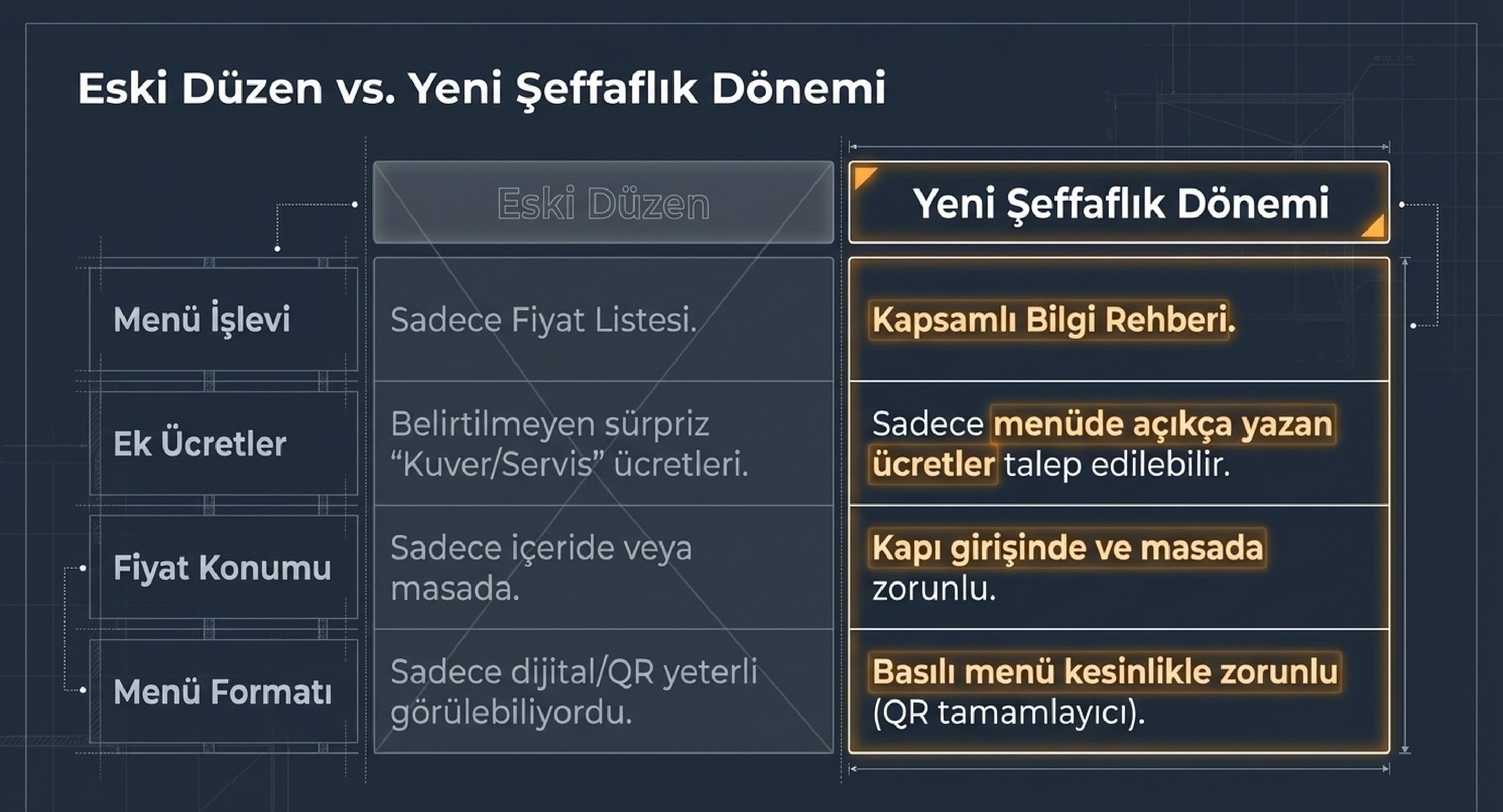Screen dimensions: 1503x812
Task: Click the "Kuver/Servis" ücretleri cell
Action: (569, 444)
